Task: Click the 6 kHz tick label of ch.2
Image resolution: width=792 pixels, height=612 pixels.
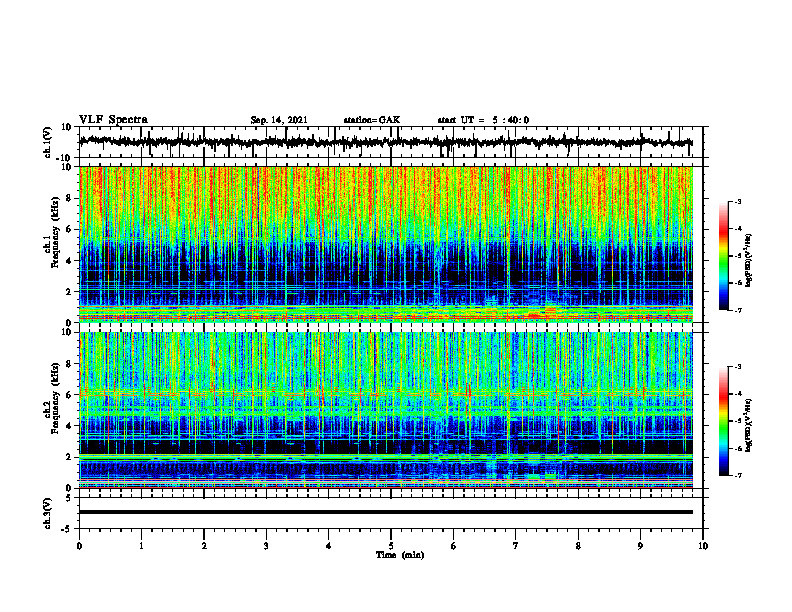Action: coord(70,395)
